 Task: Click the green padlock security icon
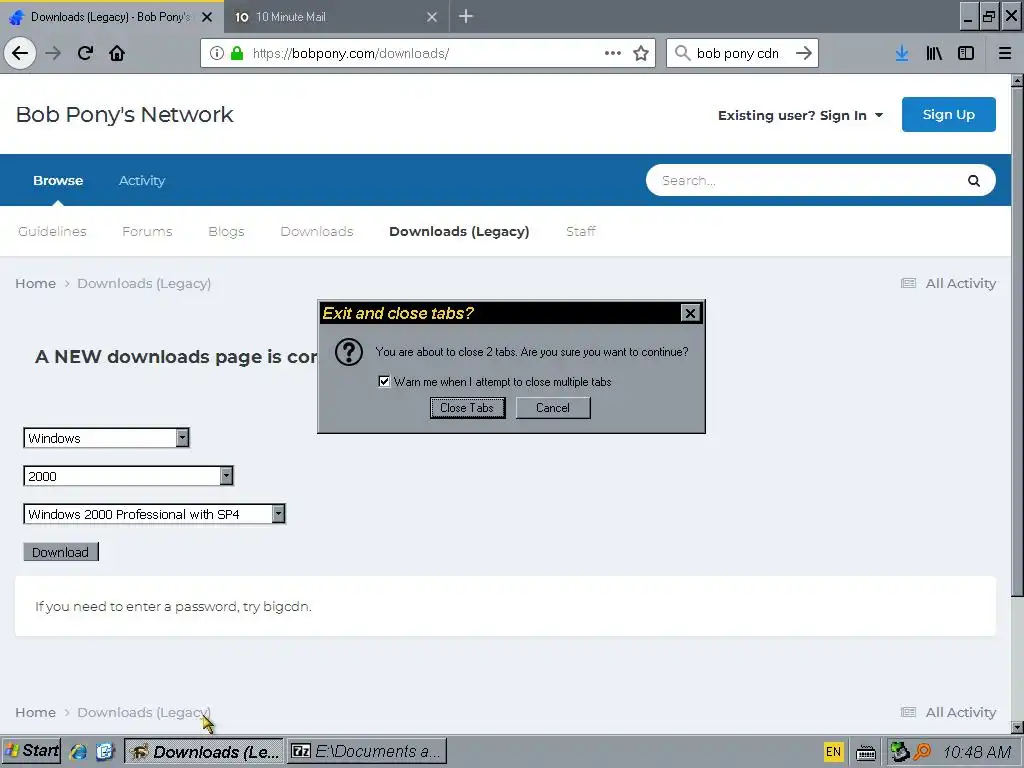tap(237, 54)
